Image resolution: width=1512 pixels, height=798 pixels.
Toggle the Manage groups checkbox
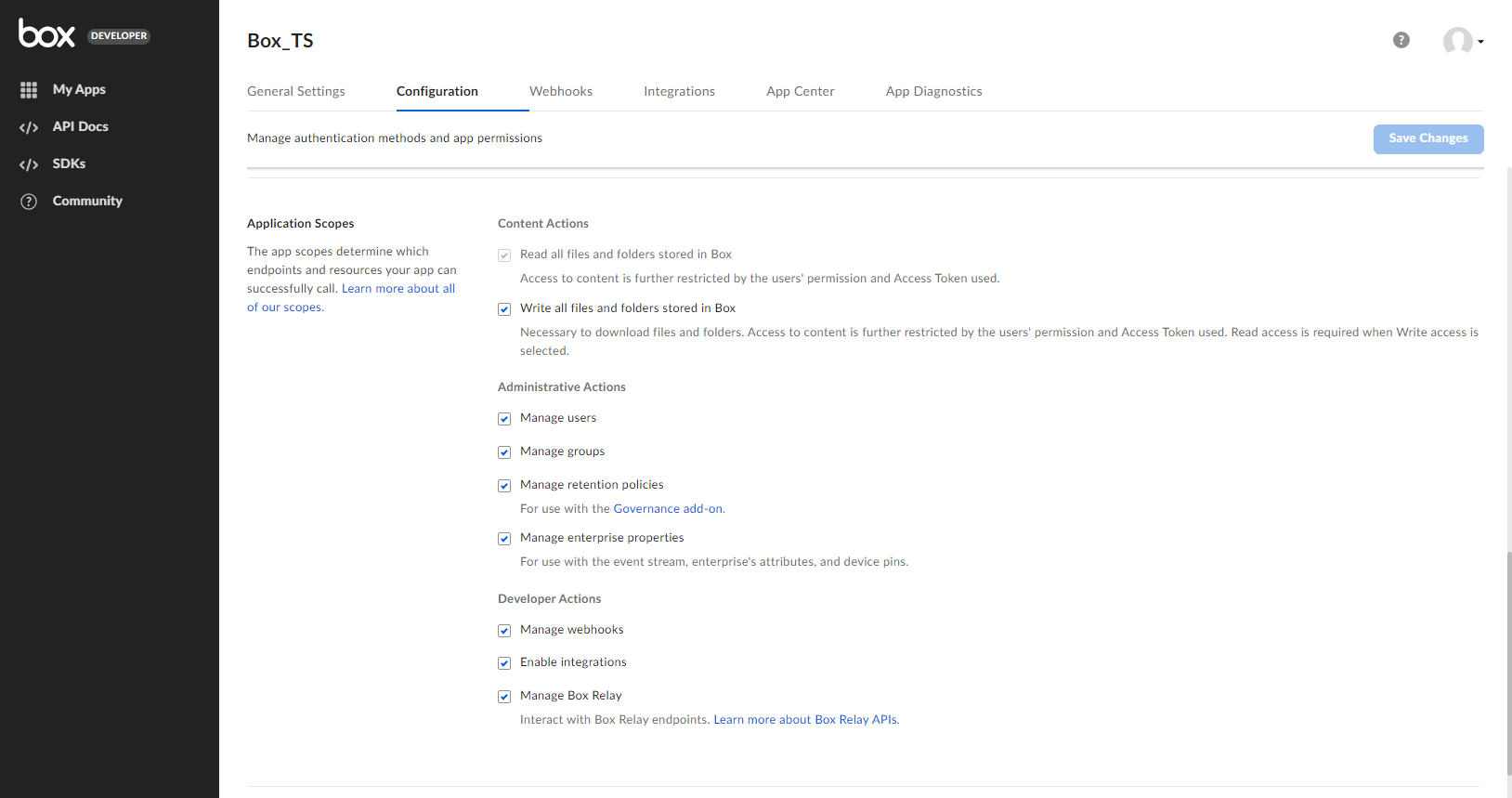click(x=504, y=452)
